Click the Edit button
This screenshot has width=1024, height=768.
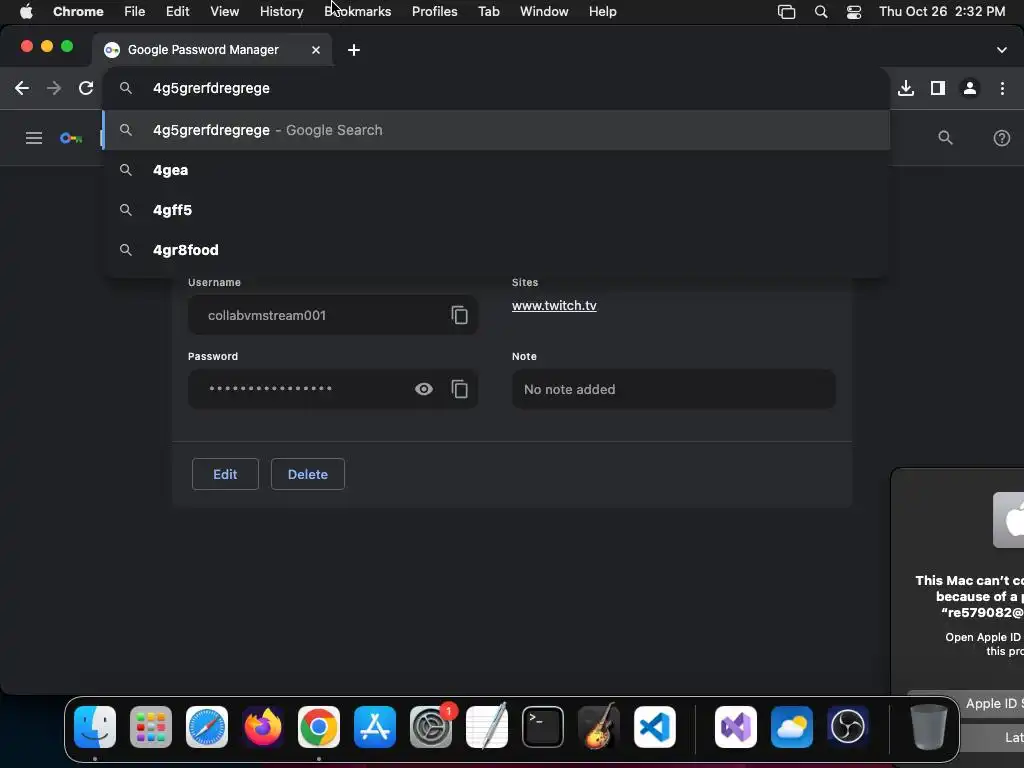(x=225, y=474)
